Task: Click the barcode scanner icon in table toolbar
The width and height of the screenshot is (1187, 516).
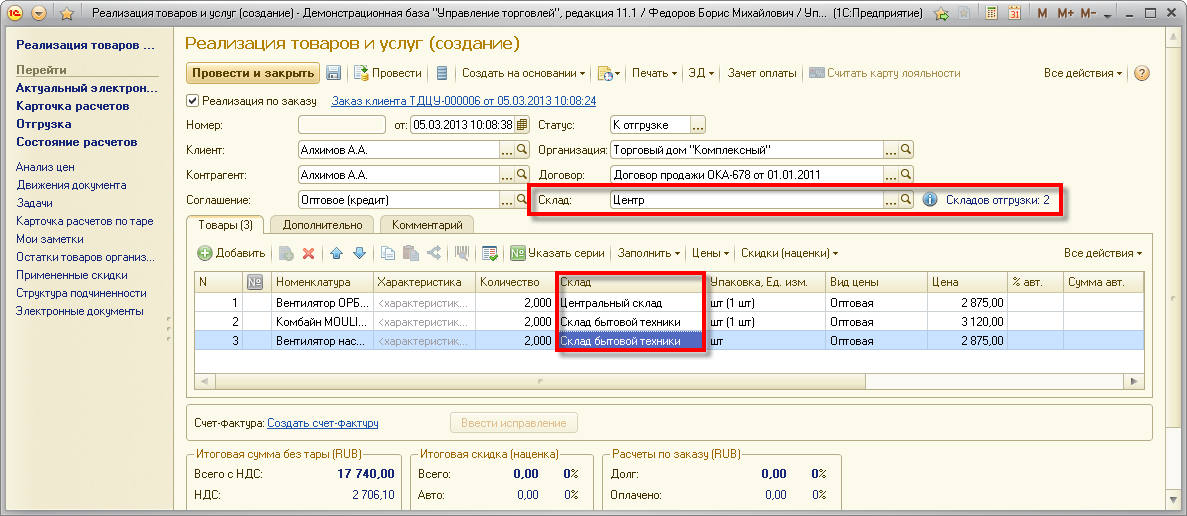Action: 463,254
